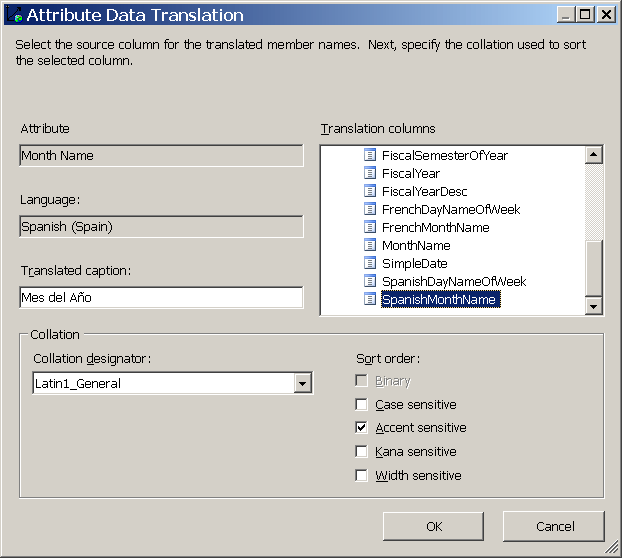Click the FiscalSemesterOfYear column icon
The height and width of the screenshot is (558, 622).
[370, 155]
